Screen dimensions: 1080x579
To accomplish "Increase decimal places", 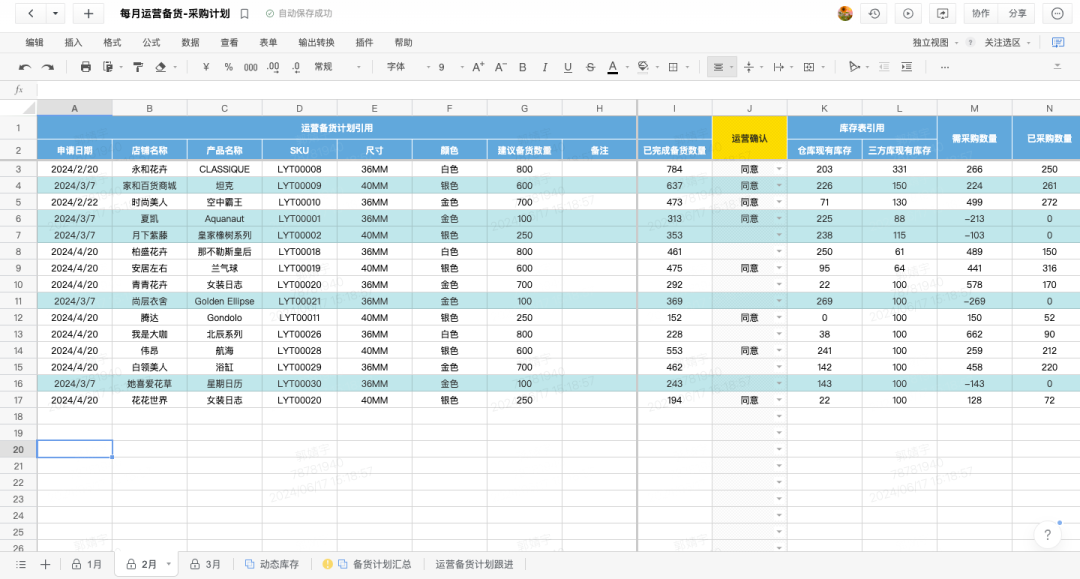I will (x=273, y=67).
